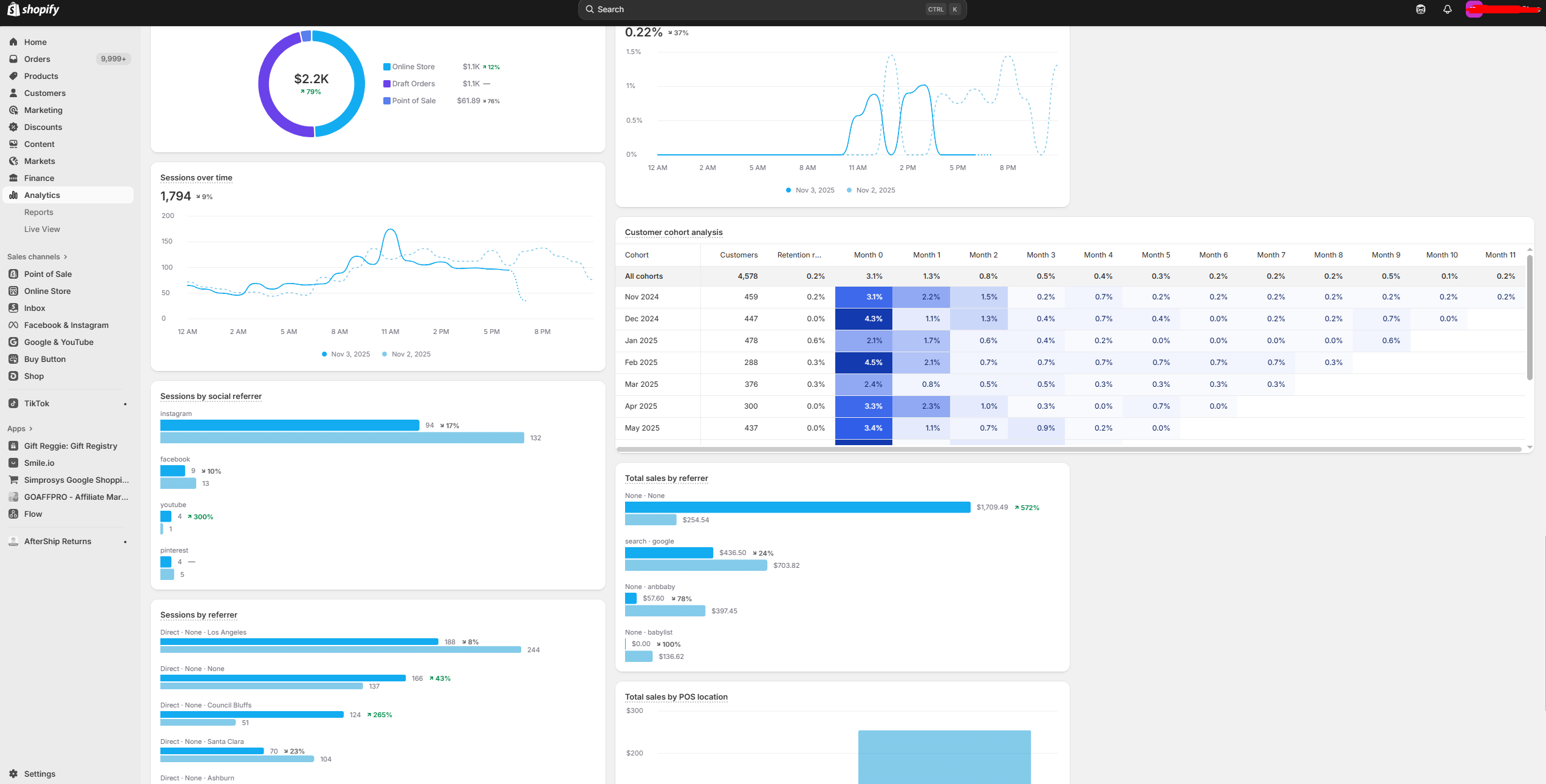Click the Online Store legend swatch

(386, 67)
